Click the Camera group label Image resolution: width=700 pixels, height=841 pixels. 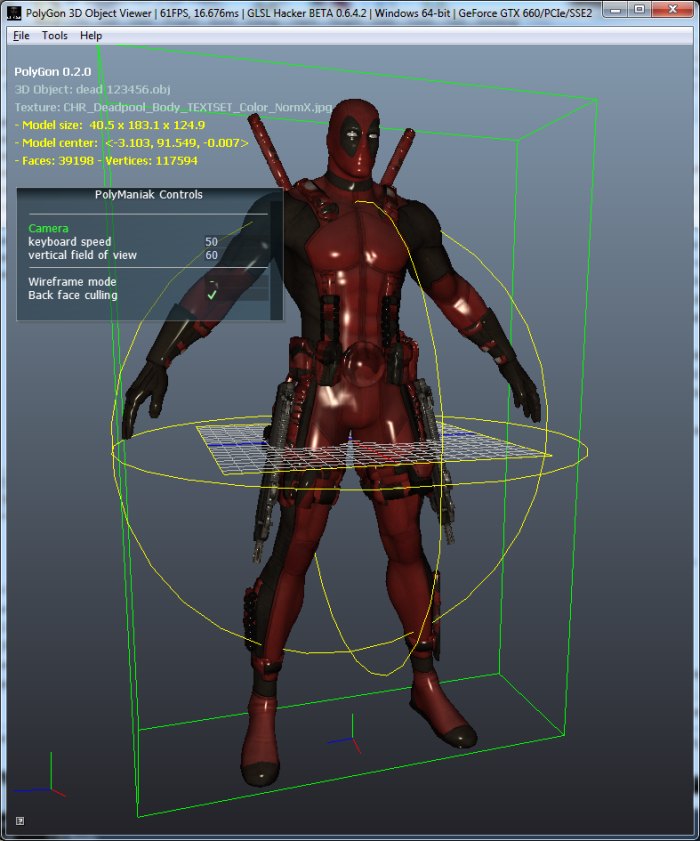point(48,228)
